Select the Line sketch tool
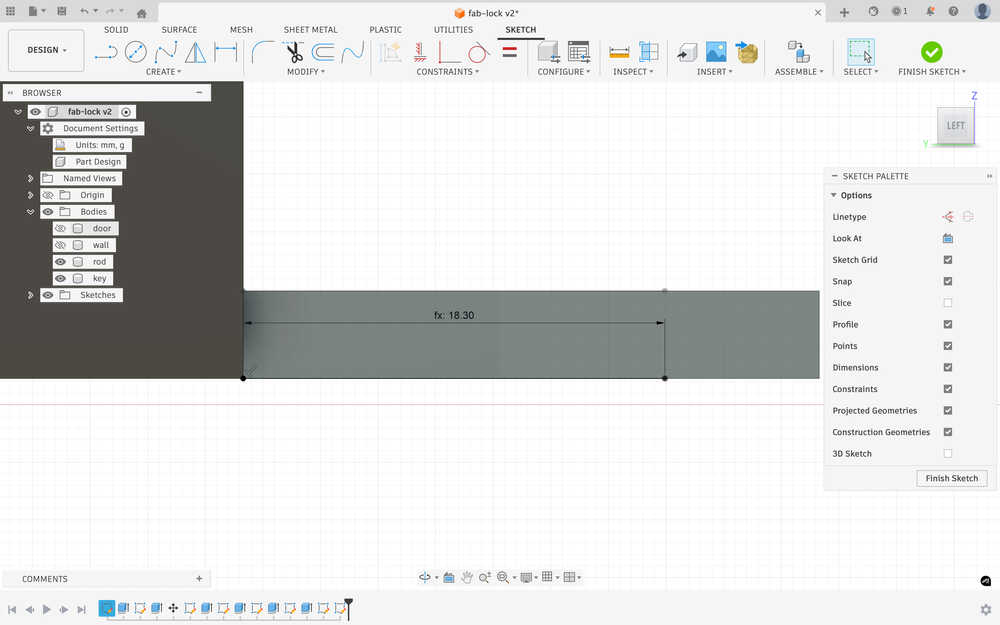The image size is (1000, 625). 105,52
